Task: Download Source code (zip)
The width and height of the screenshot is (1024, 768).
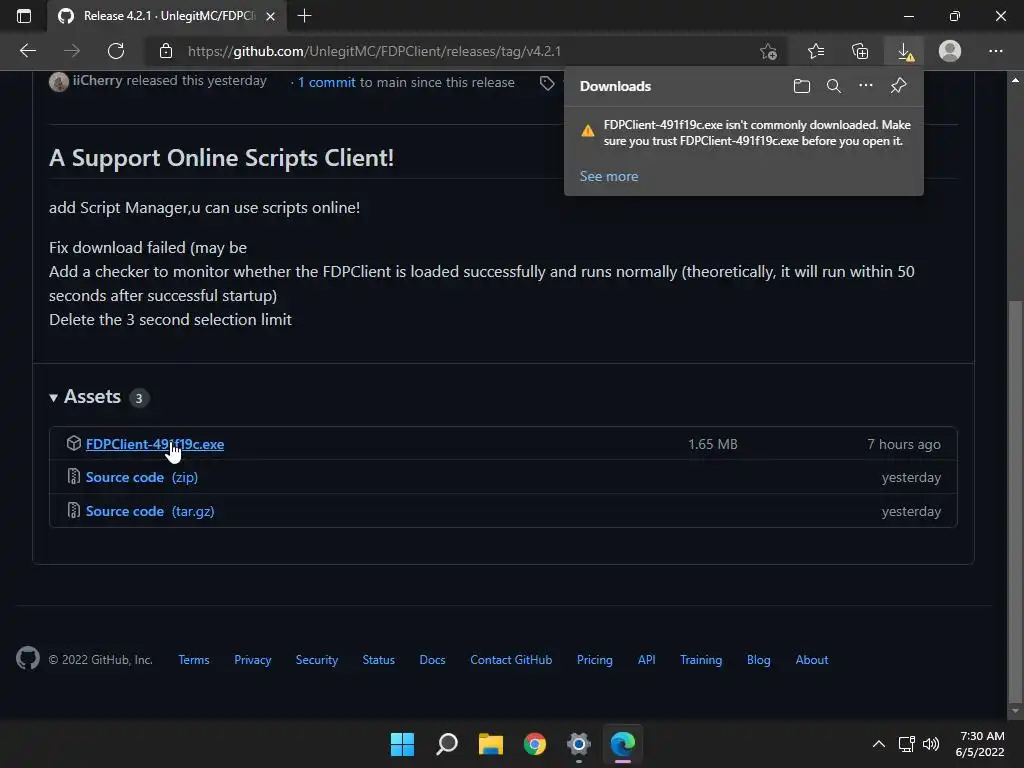Action: 142,477
